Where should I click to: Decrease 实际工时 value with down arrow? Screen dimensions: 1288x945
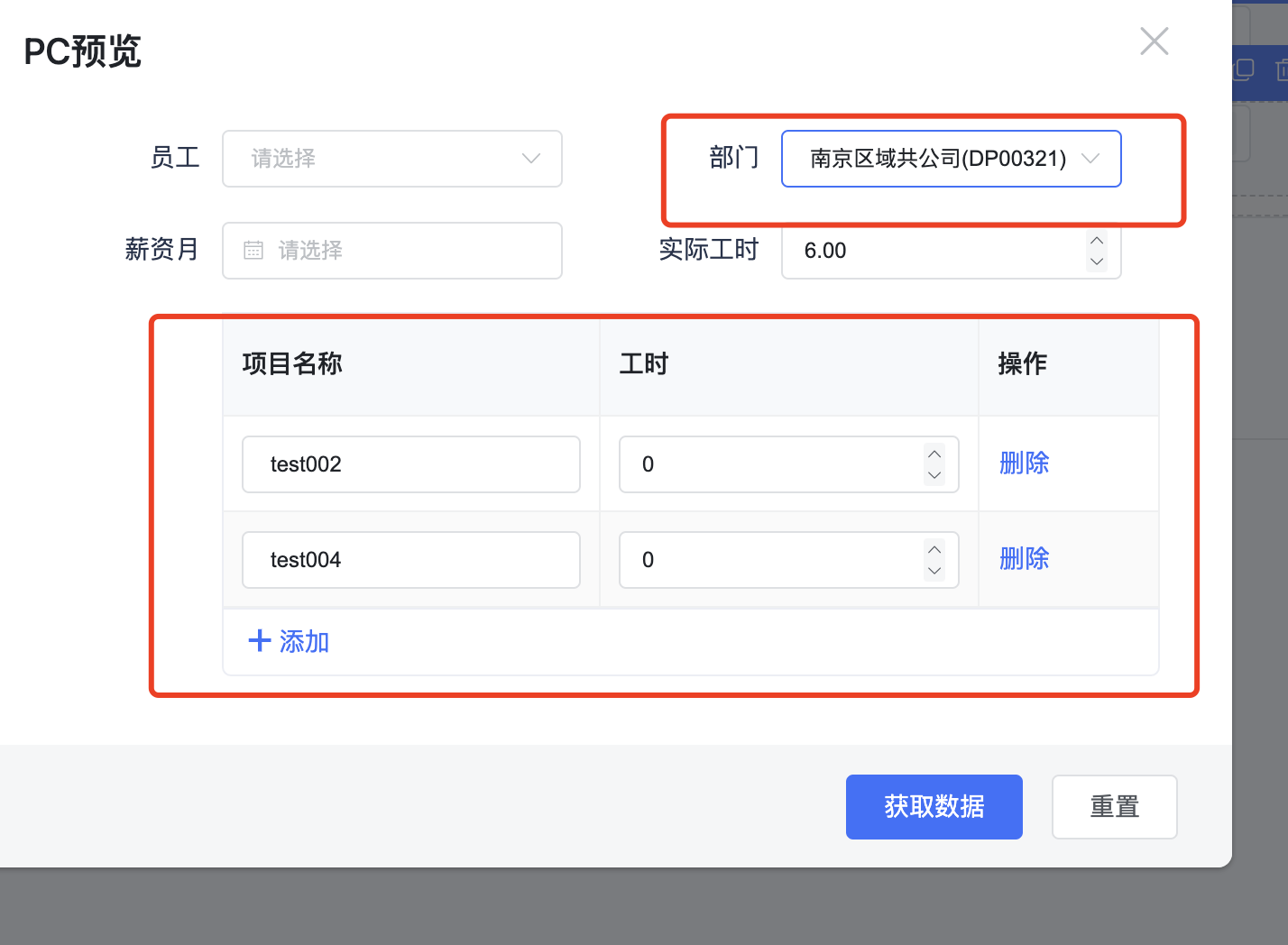click(1097, 261)
